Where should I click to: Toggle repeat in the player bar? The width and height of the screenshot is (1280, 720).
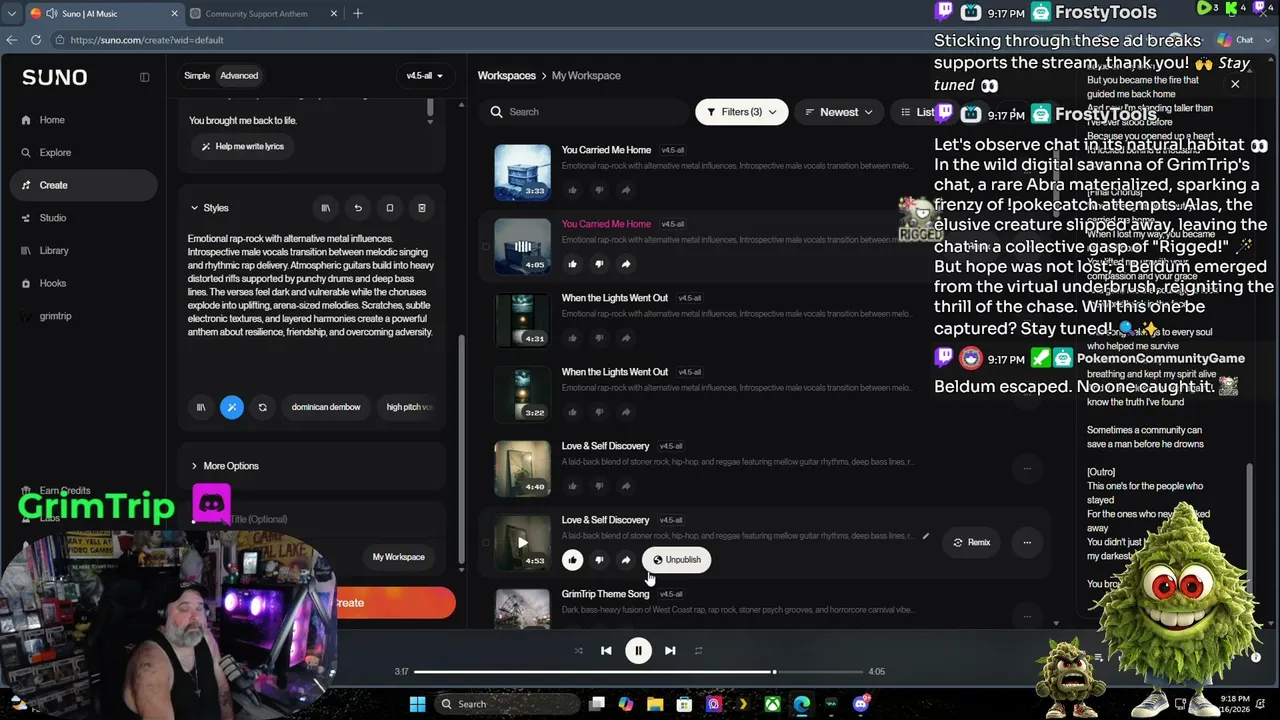tap(698, 651)
